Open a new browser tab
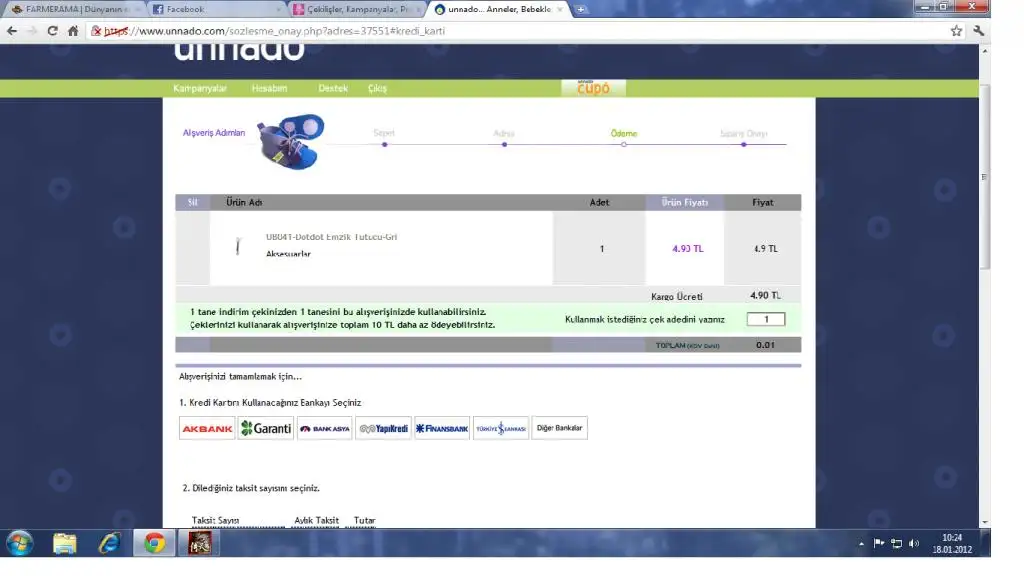This screenshot has height=576, width=1024. (x=580, y=9)
